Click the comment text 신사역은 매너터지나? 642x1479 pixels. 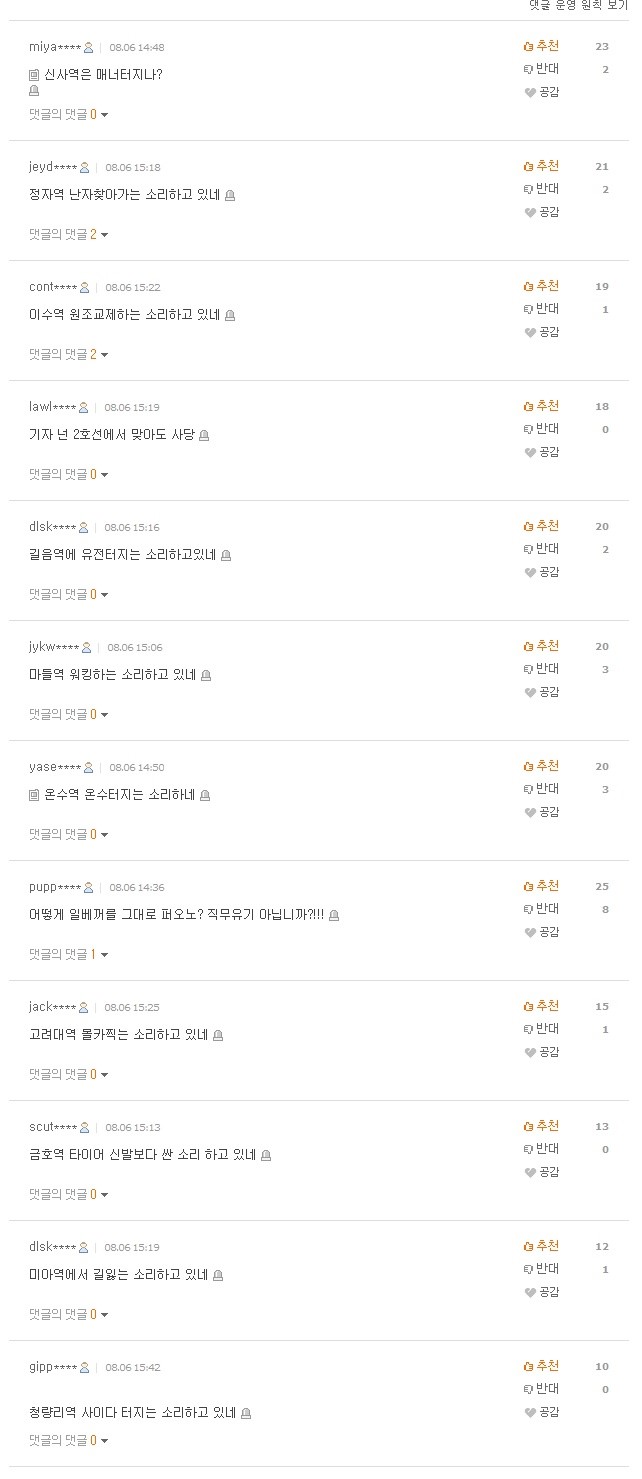pos(103,75)
